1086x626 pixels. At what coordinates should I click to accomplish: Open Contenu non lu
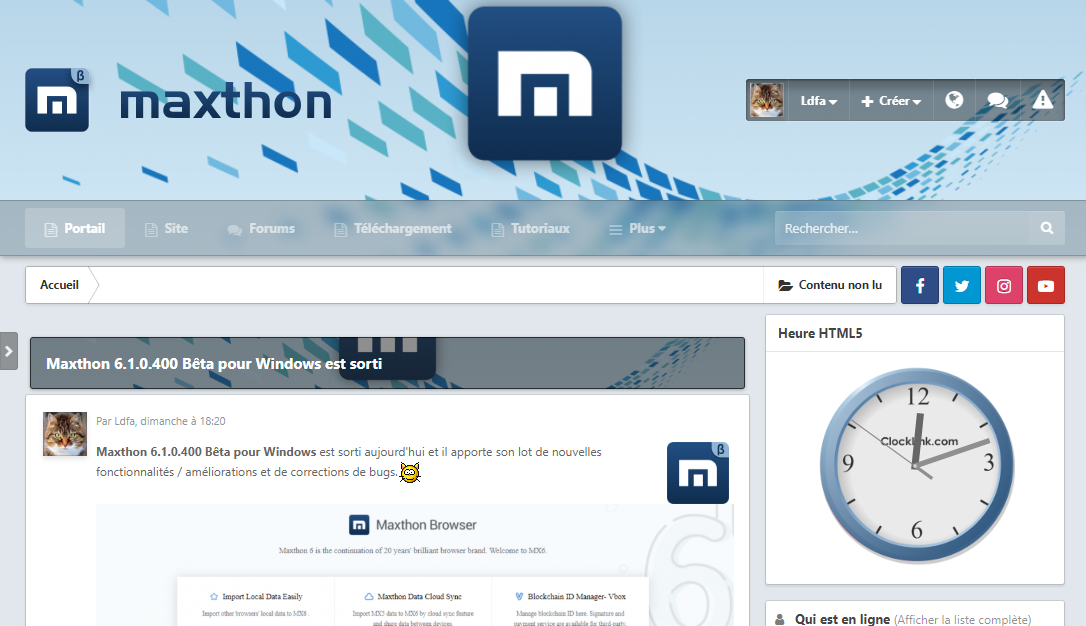pos(830,285)
